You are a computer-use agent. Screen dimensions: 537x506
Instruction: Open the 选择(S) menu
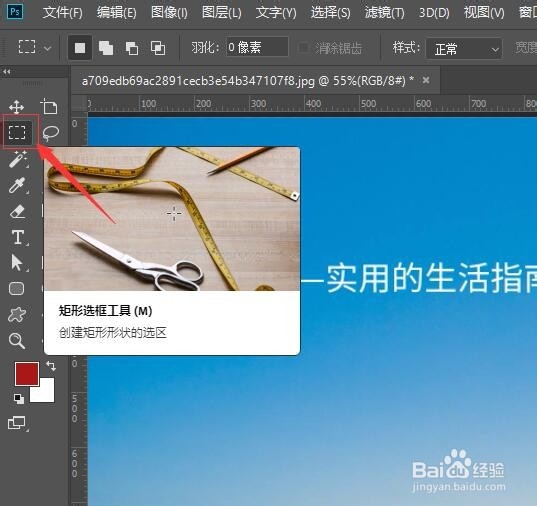tap(330, 13)
